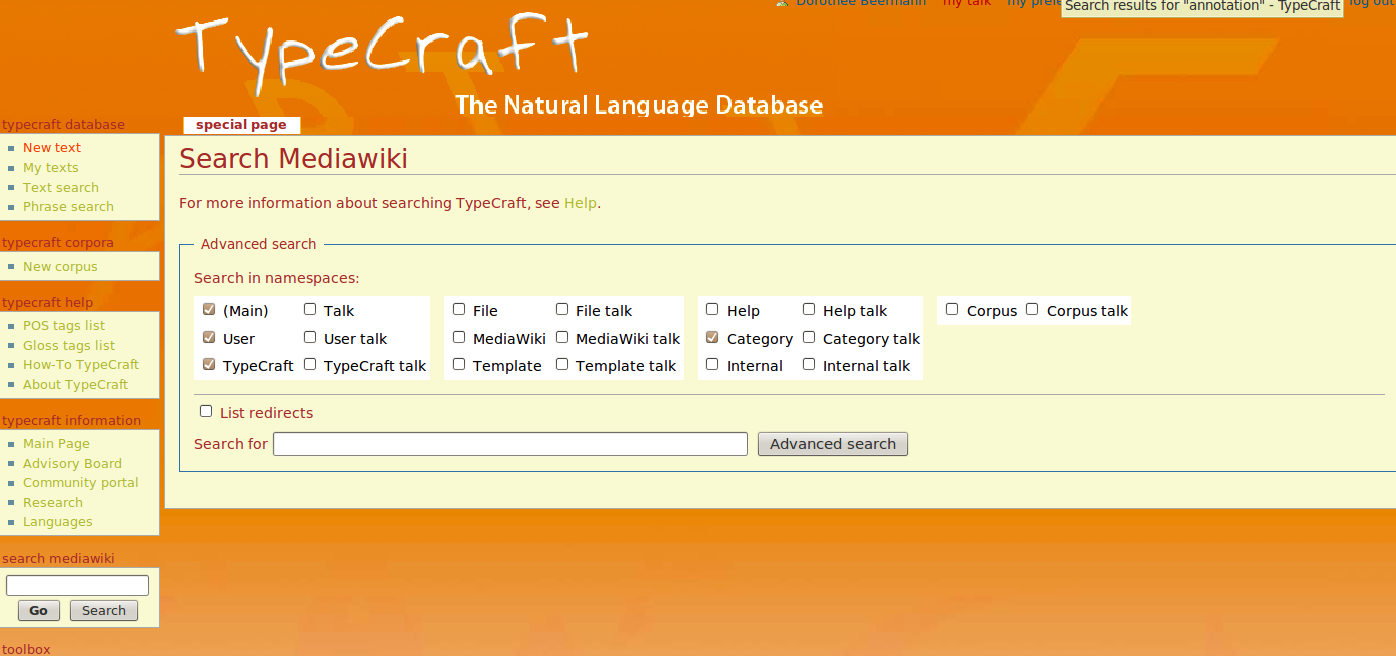
Task: Go to Main Page
Action: pos(56,444)
